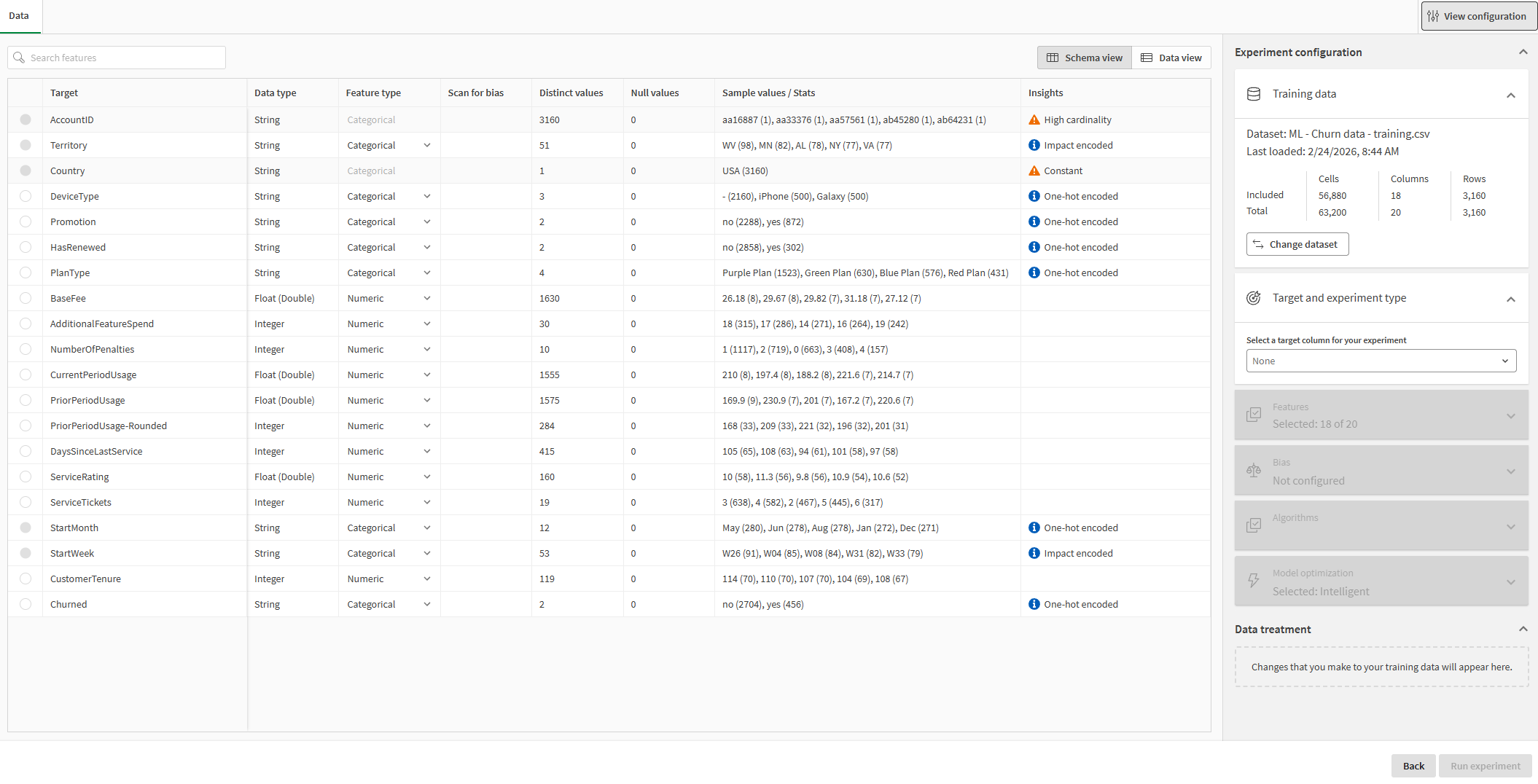Viewport: 1538px width, 784px height.
Task: Click the View configuration sliders icon
Action: (1433, 15)
